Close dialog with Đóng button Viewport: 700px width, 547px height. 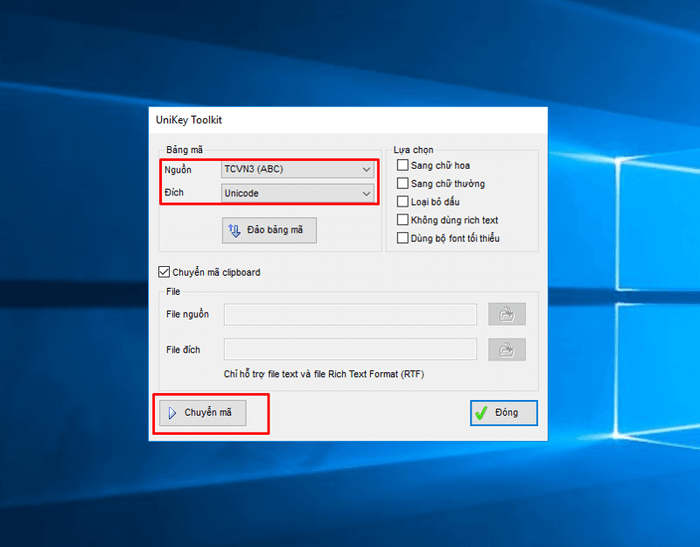504,413
